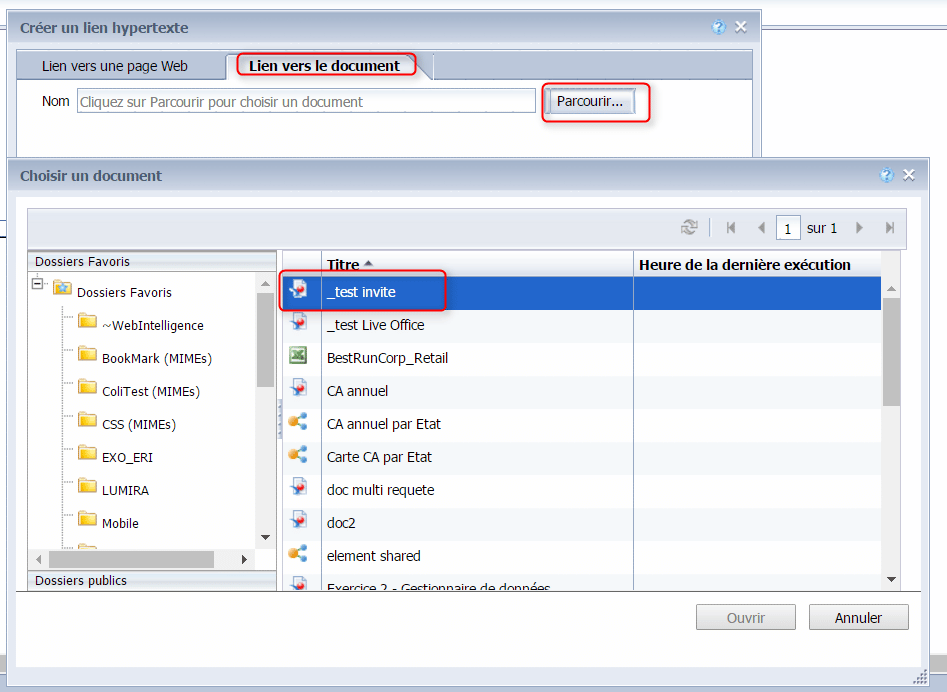Open the ~WebIntelligence folder label

pyautogui.click(x=153, y=325)
